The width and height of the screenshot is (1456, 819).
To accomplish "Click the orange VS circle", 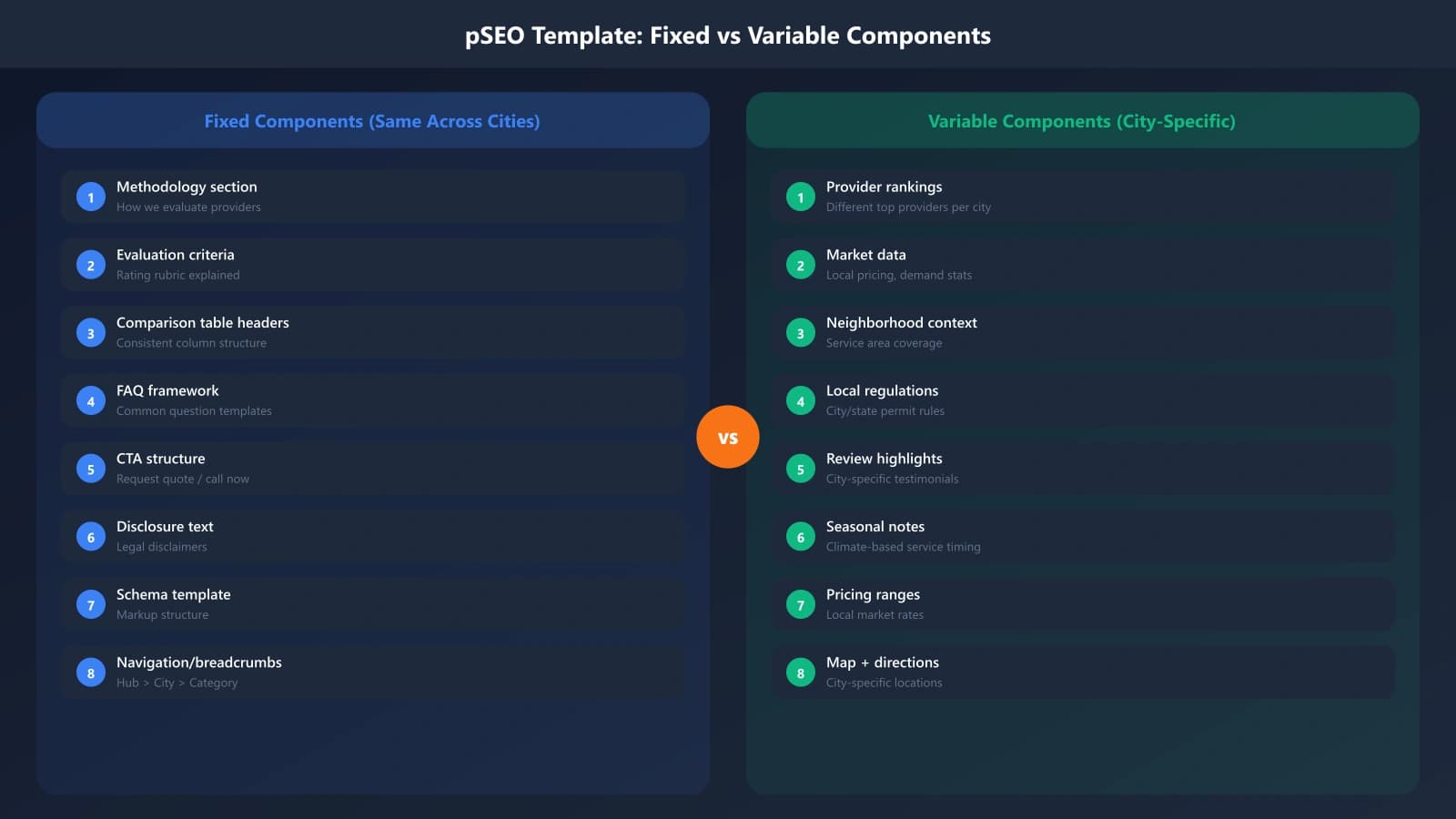I will [728, 437].
